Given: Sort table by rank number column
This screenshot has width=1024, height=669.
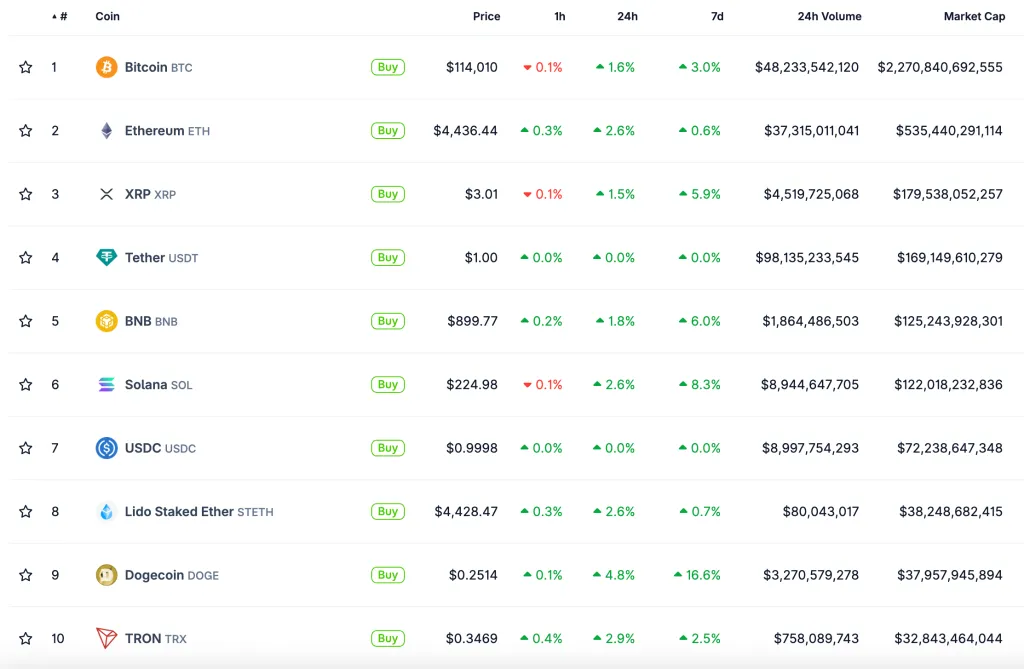Looking at the screenshot, I should point(62,17).
